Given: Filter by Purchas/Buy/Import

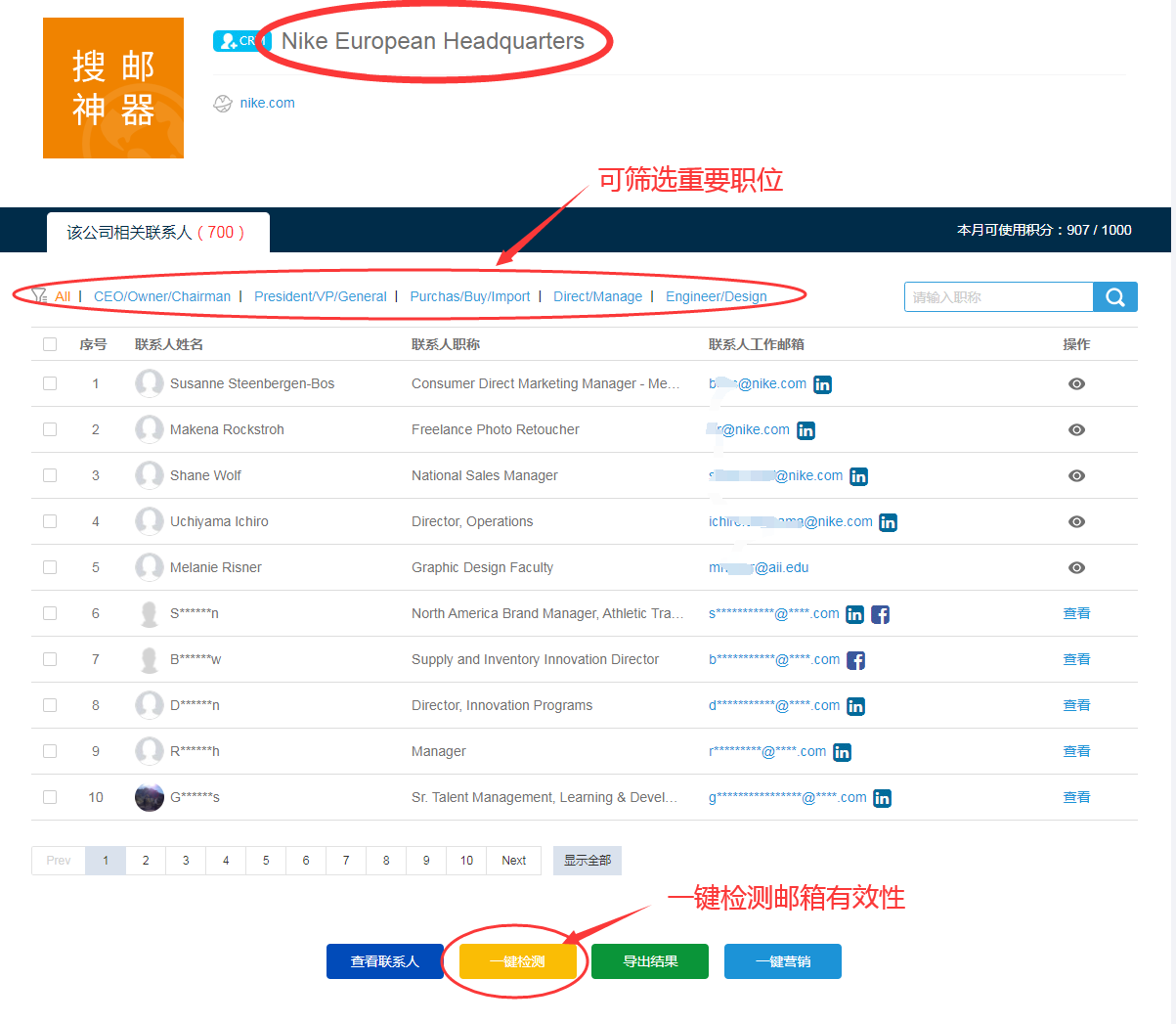Looking at the screenshot, I should click(x=470, y=296).
